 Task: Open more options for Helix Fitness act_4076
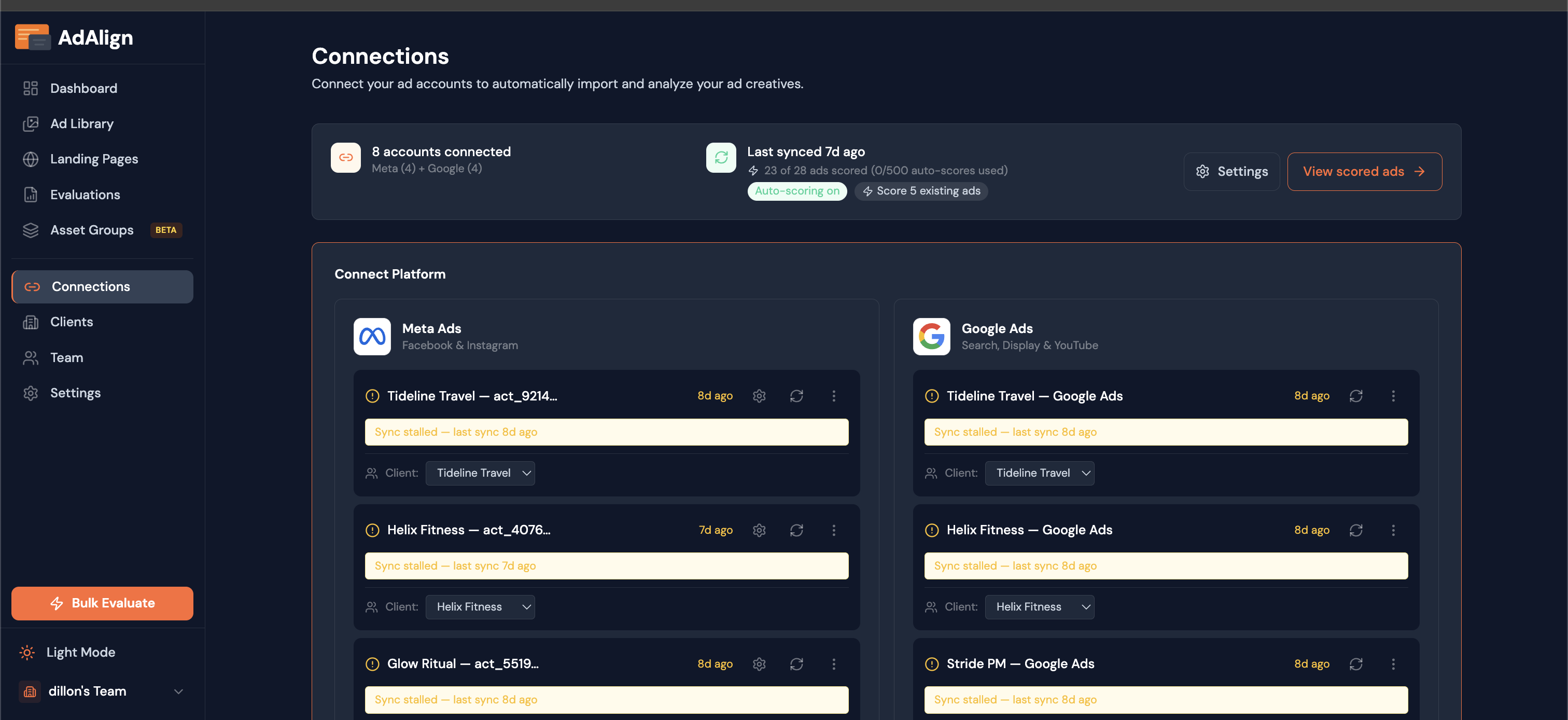pyautogui.click(x=834, y=530)
